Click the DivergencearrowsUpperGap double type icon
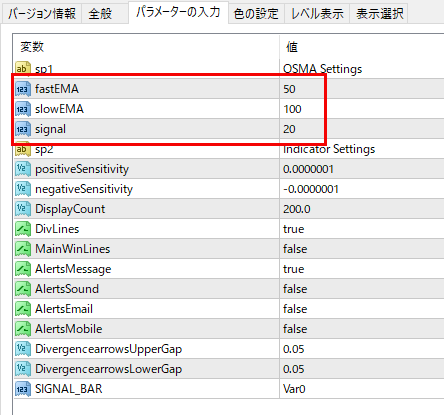 (x=23, y=349)
